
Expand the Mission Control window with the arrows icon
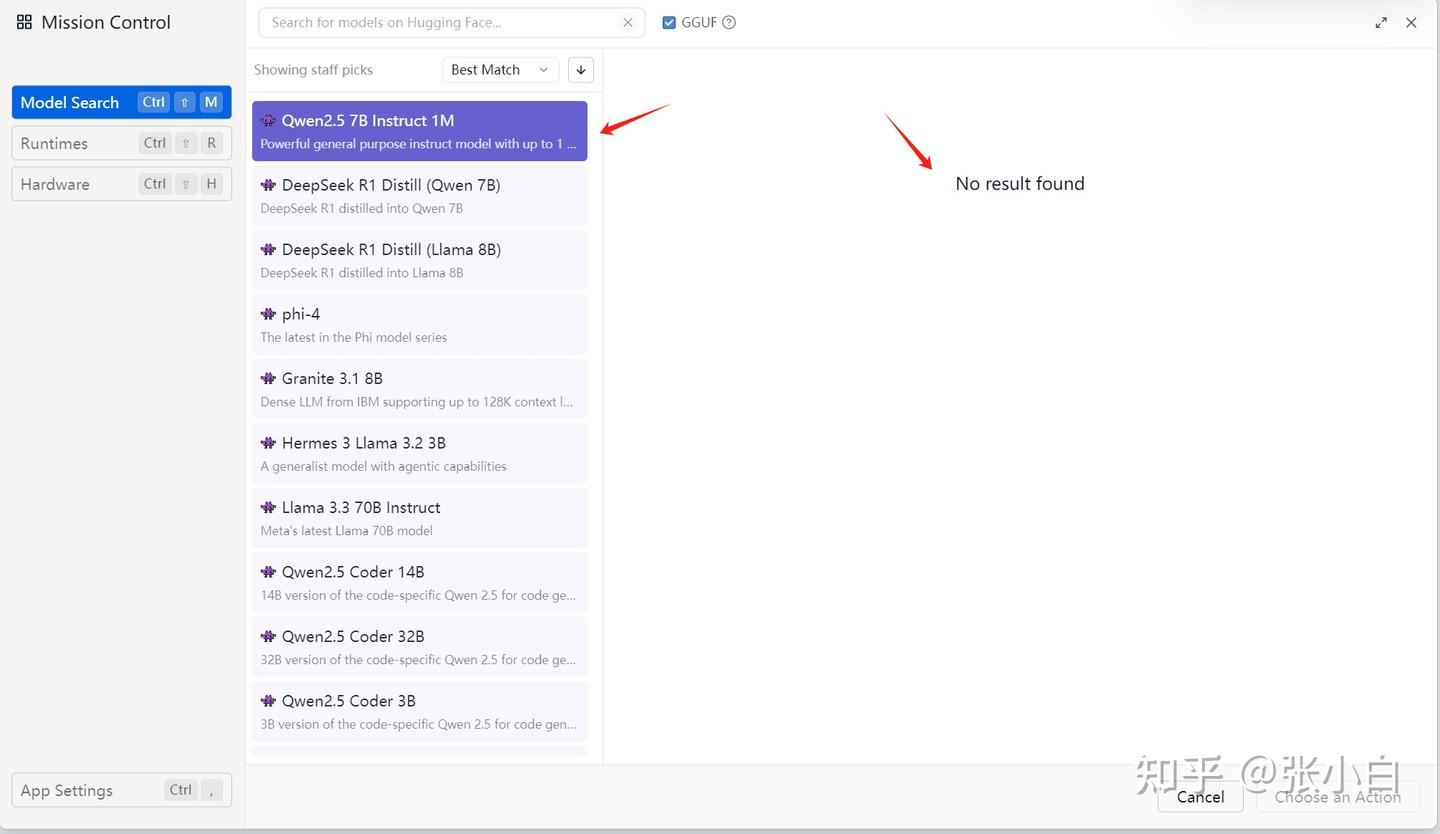coord(1381,22)
